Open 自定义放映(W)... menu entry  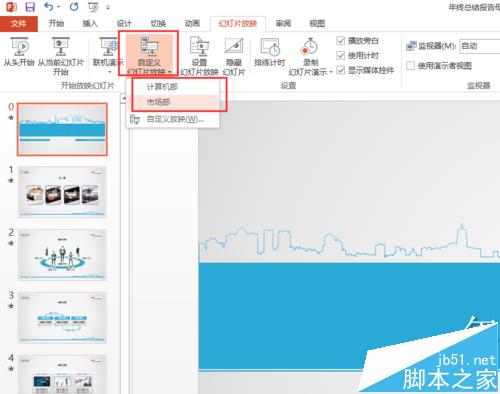[173, 119]
